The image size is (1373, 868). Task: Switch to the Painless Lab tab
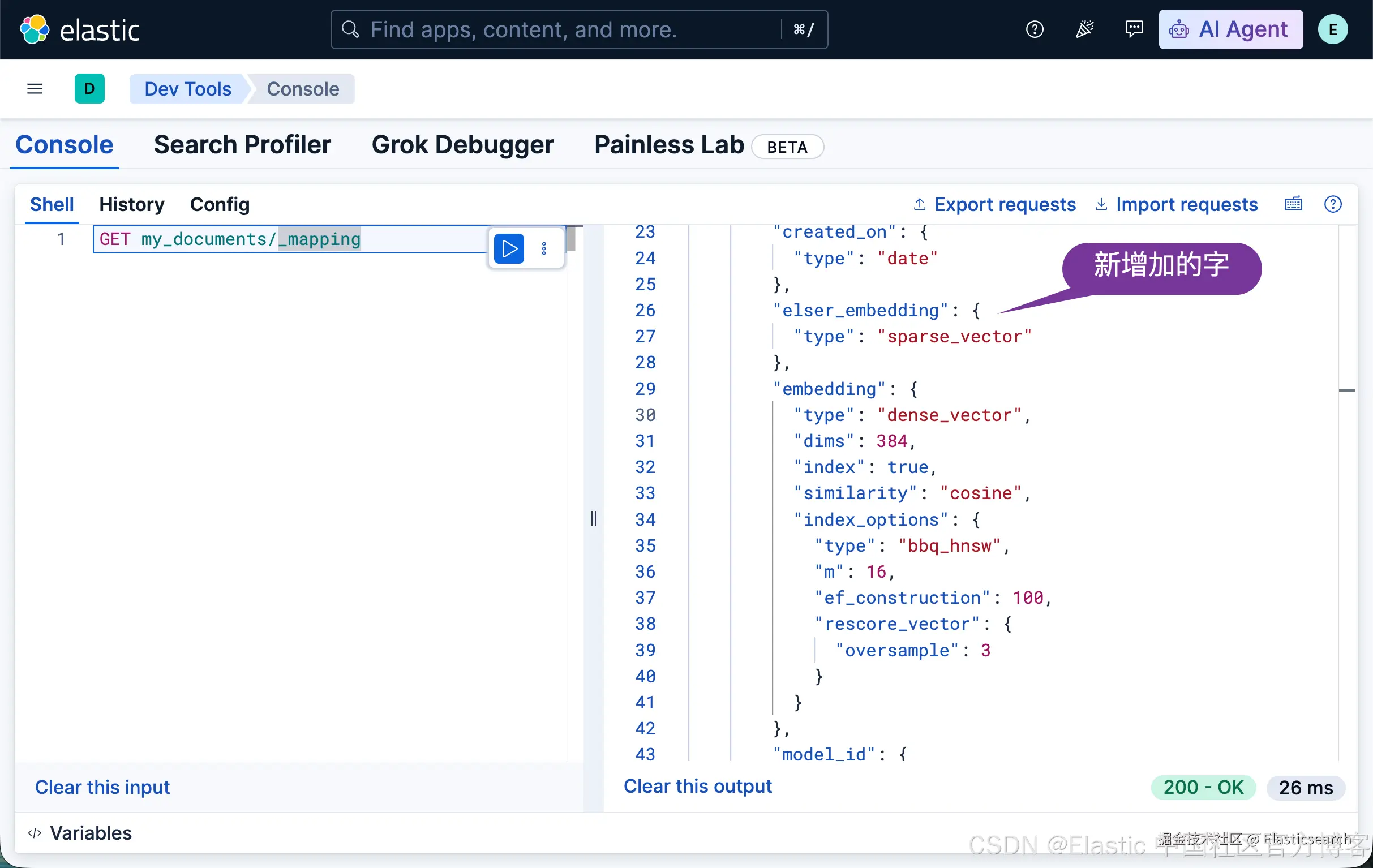point(669,145)
